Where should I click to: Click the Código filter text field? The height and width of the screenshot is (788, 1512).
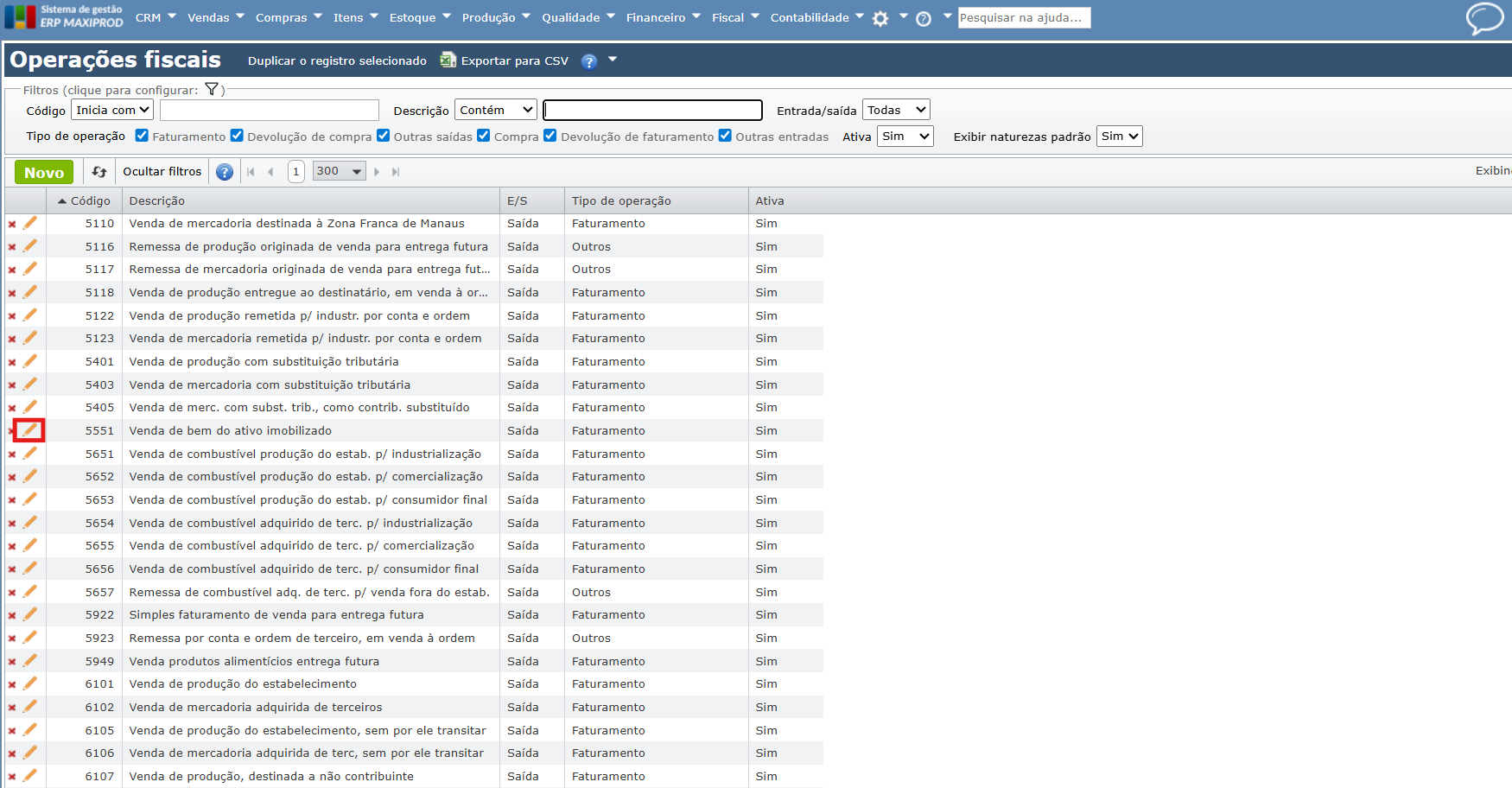[270, 110]
